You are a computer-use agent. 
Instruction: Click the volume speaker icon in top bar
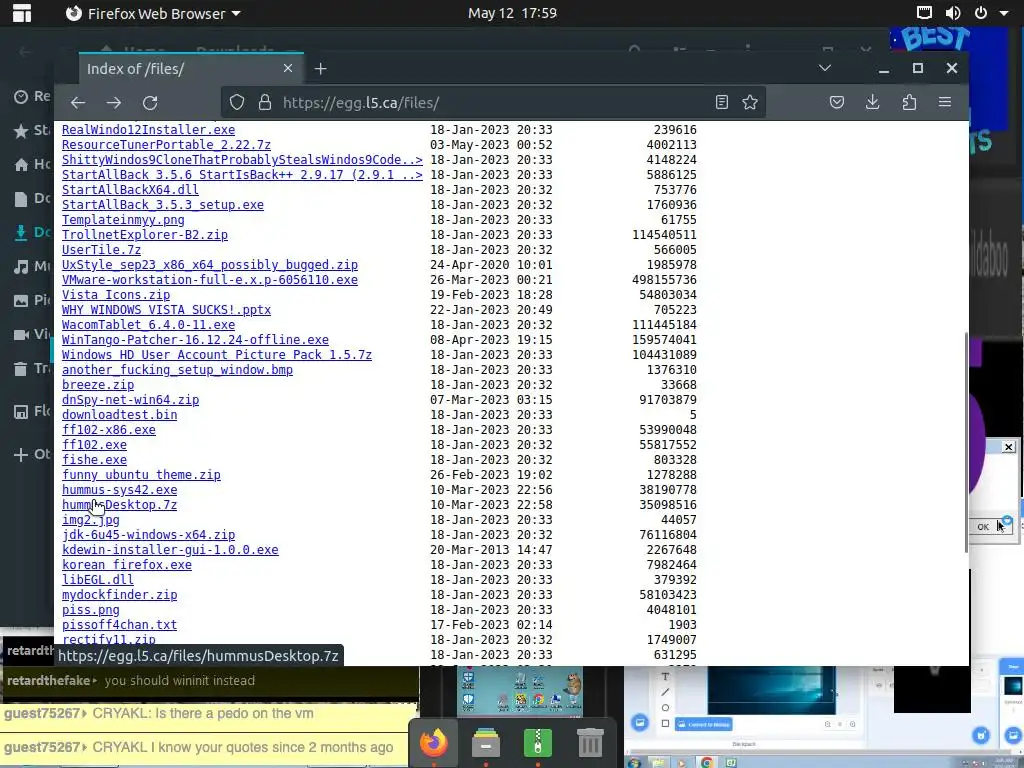point(953,12)
